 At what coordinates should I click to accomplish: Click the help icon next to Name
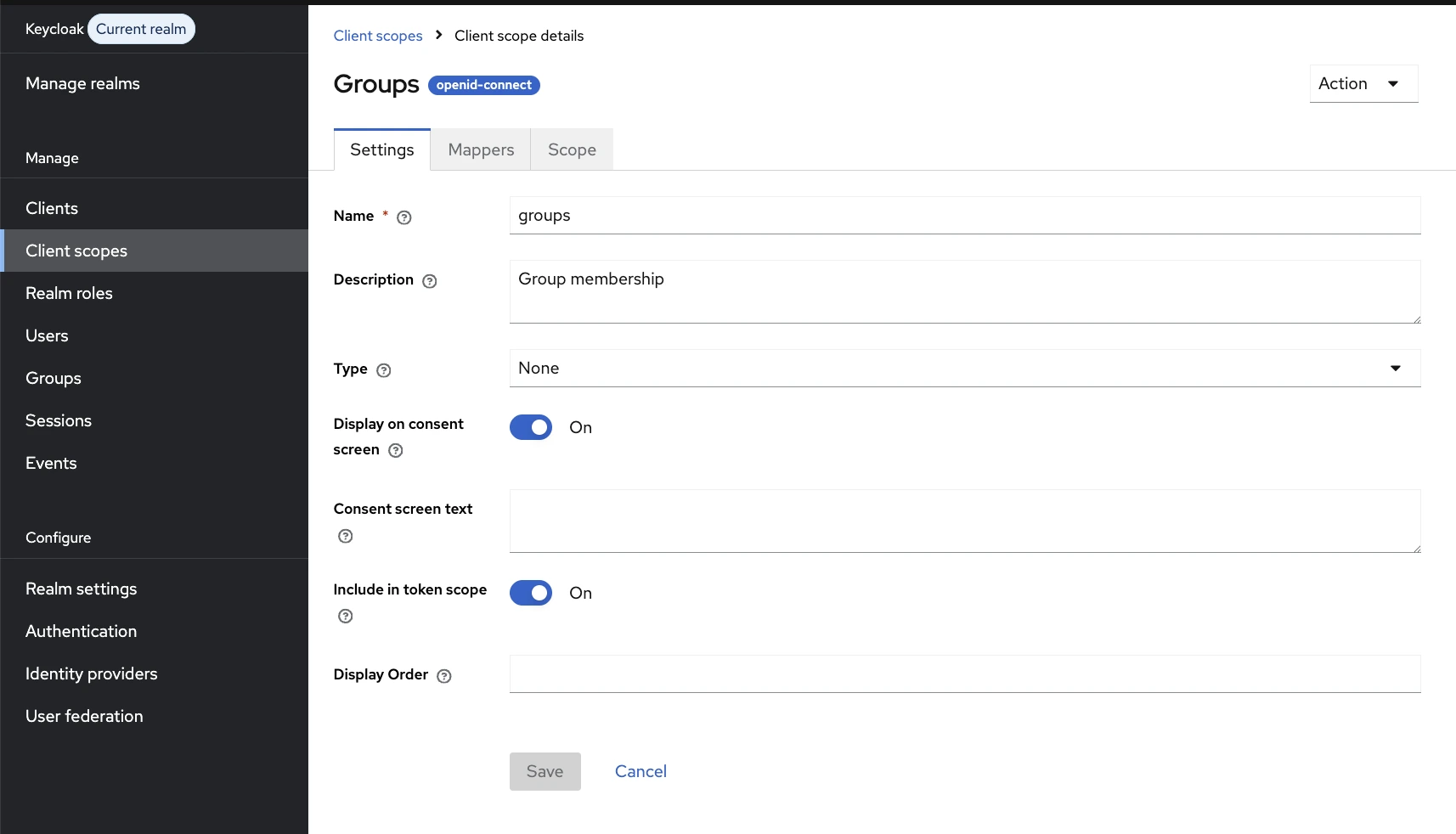tap(404, 217)
